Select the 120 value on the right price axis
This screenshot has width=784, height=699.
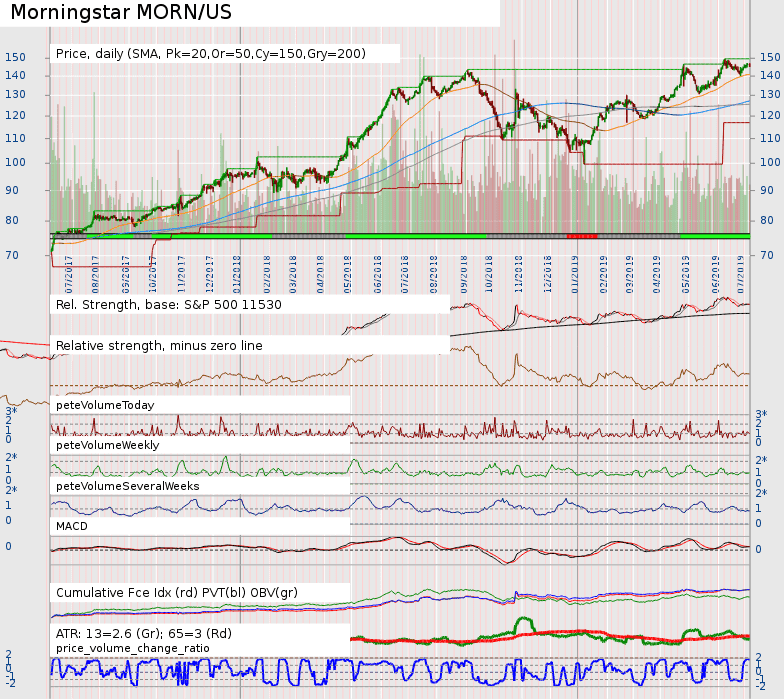[770, 115]
